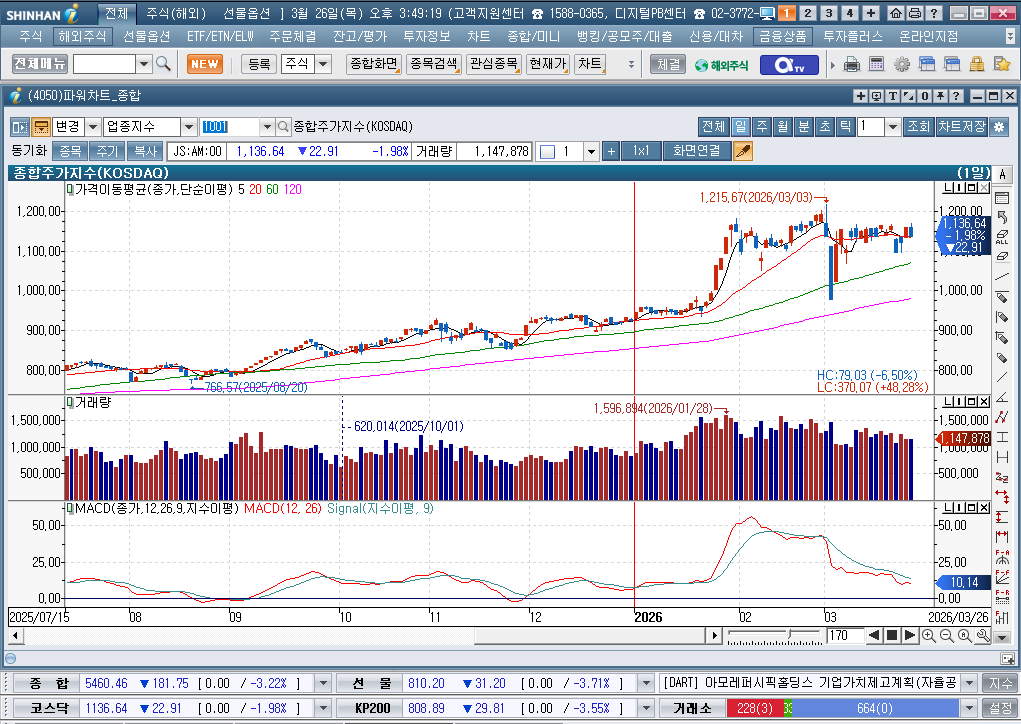Screen dimensions: 1021x724
Task: Click the plus add-window icon in chart title bar
Action: coord(861,96)
